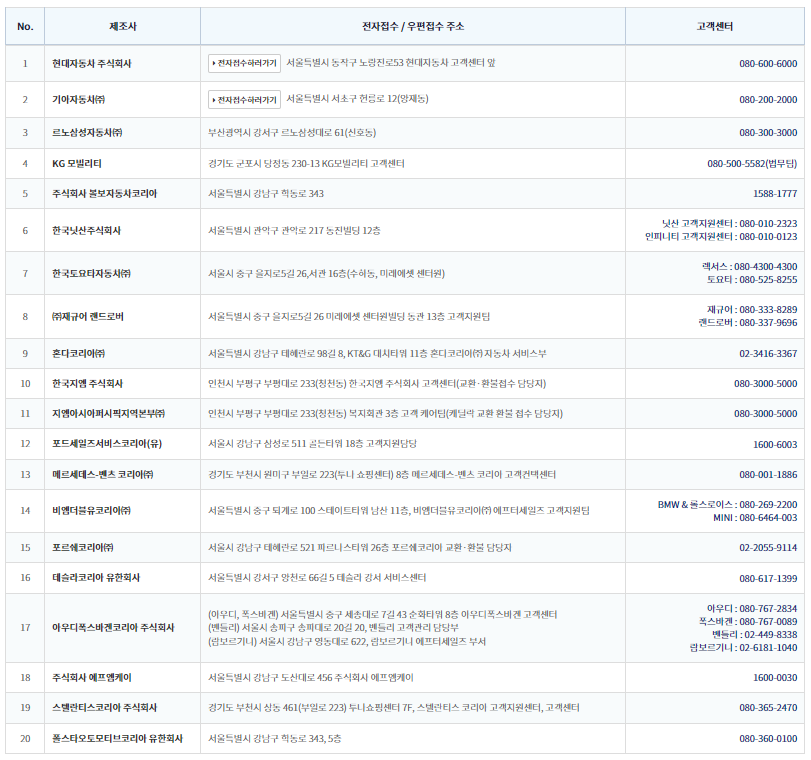This screenshot has height=760, width=811.
Task: Select BMW & 롤스로이스 number 080-269-2200
Action: tap(768, 504)
